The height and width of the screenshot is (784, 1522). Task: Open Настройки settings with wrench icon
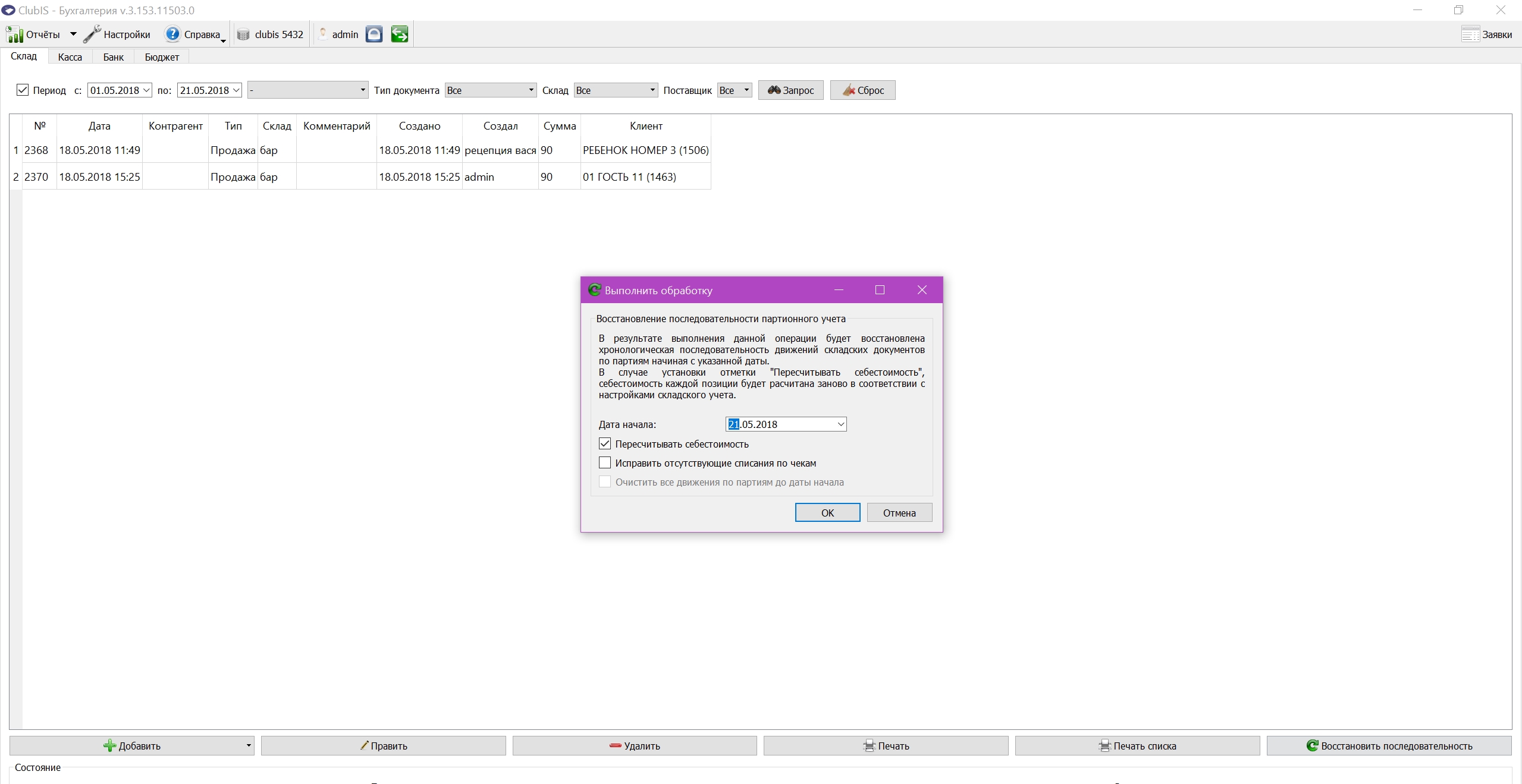(x=117, y=34)
